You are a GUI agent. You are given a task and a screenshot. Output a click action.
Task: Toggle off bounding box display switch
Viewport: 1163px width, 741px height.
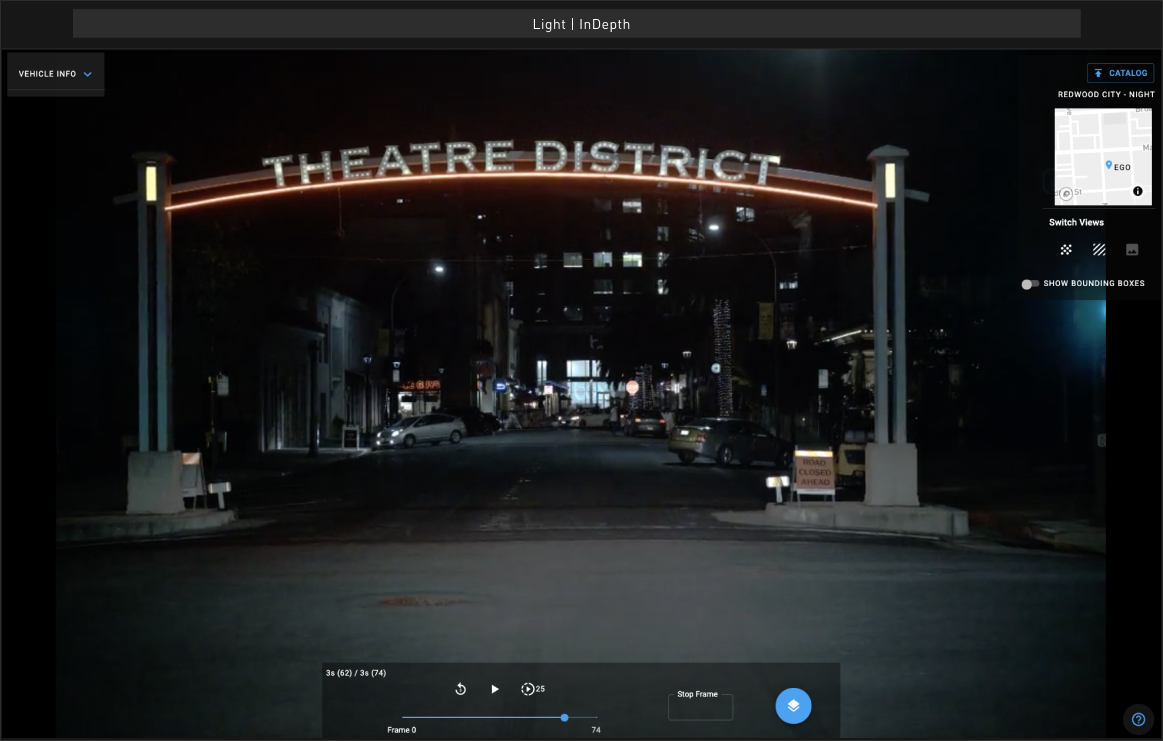tap(1029, 284)
